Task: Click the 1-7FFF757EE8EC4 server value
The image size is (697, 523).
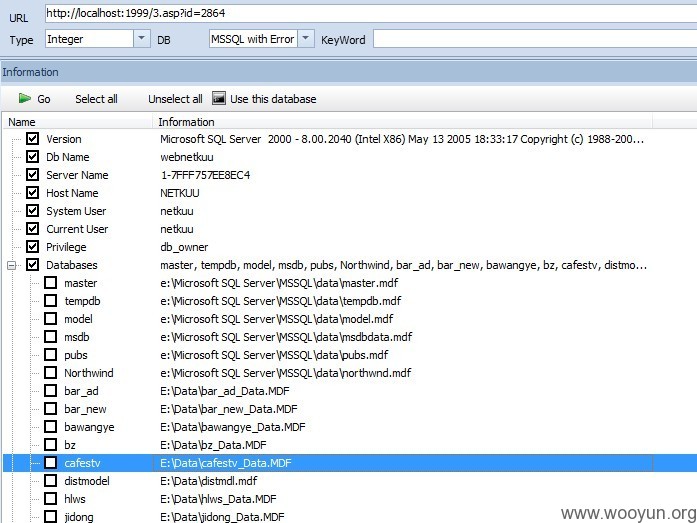Action: pyautogui.click(x=205, y=175)
